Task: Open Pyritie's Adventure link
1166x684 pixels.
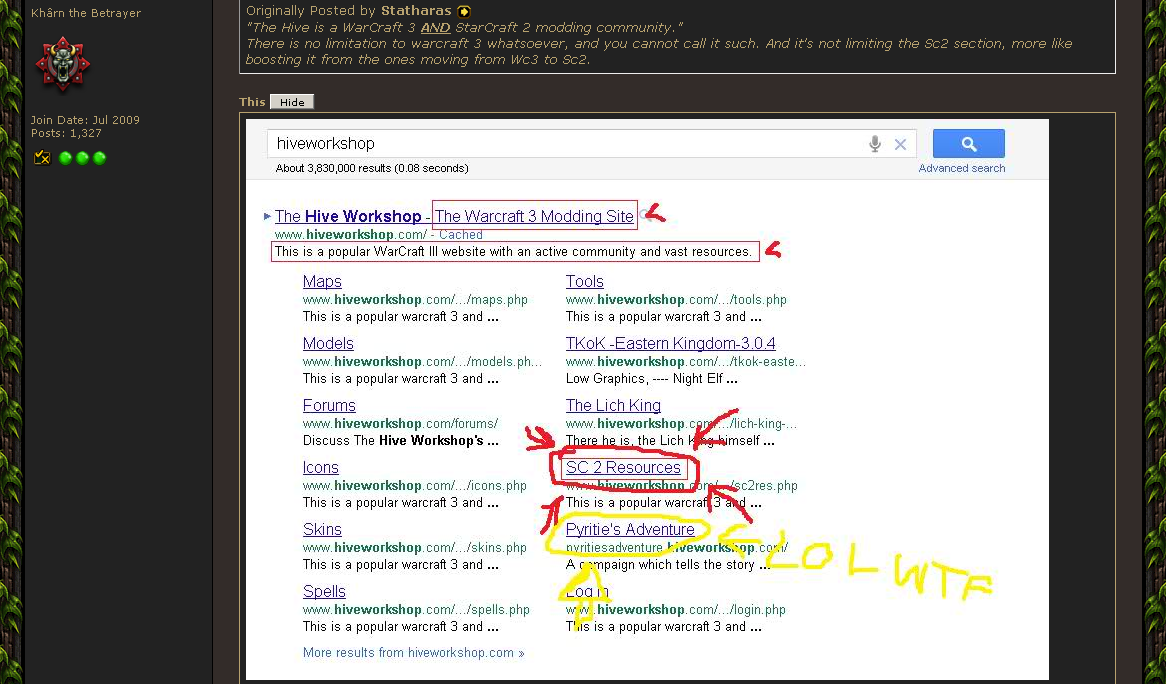Action: click(630, 529)
